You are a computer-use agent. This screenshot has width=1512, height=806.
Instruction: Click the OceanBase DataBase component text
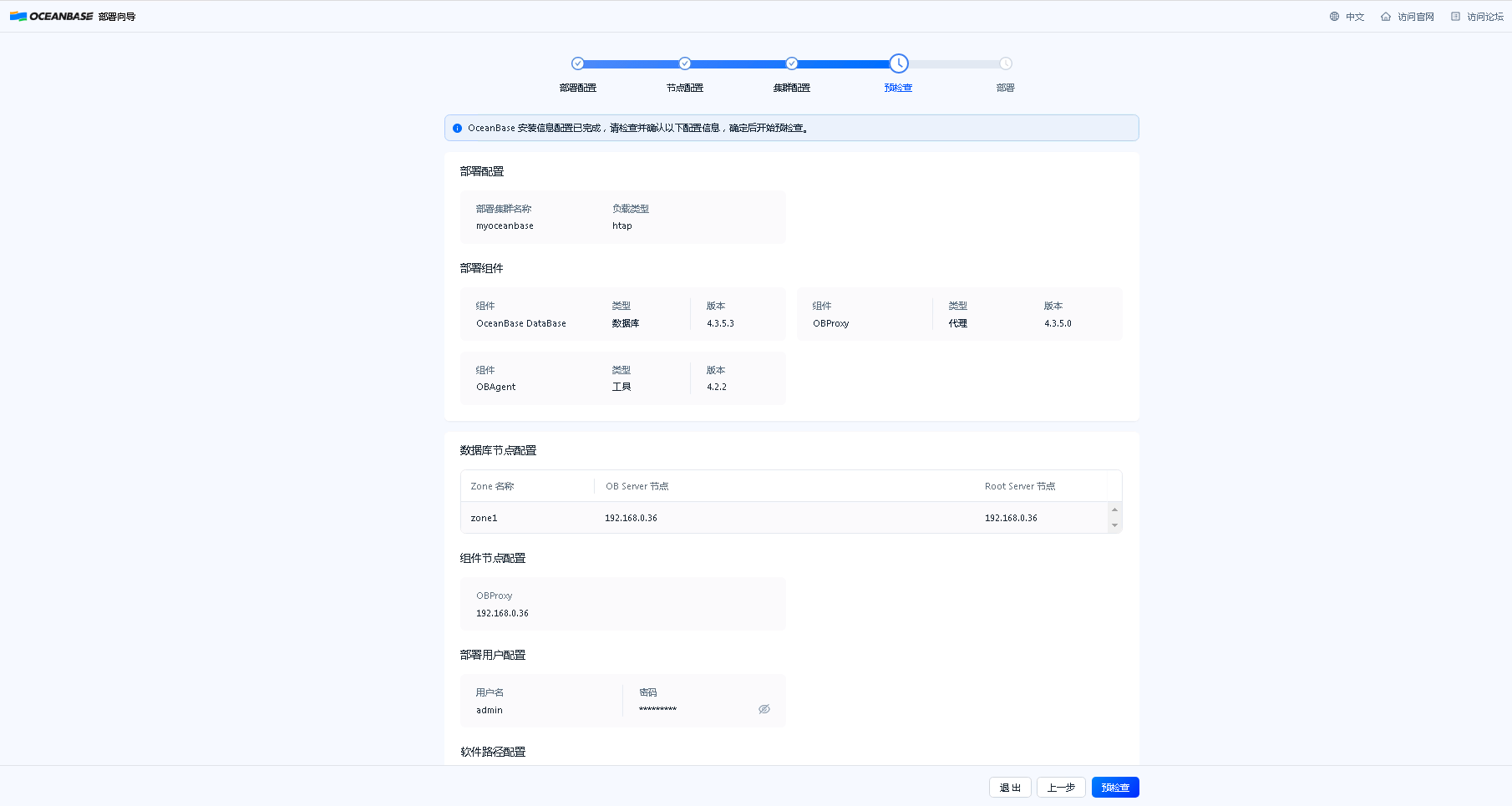pyautogui.click(x=521, y=324)
